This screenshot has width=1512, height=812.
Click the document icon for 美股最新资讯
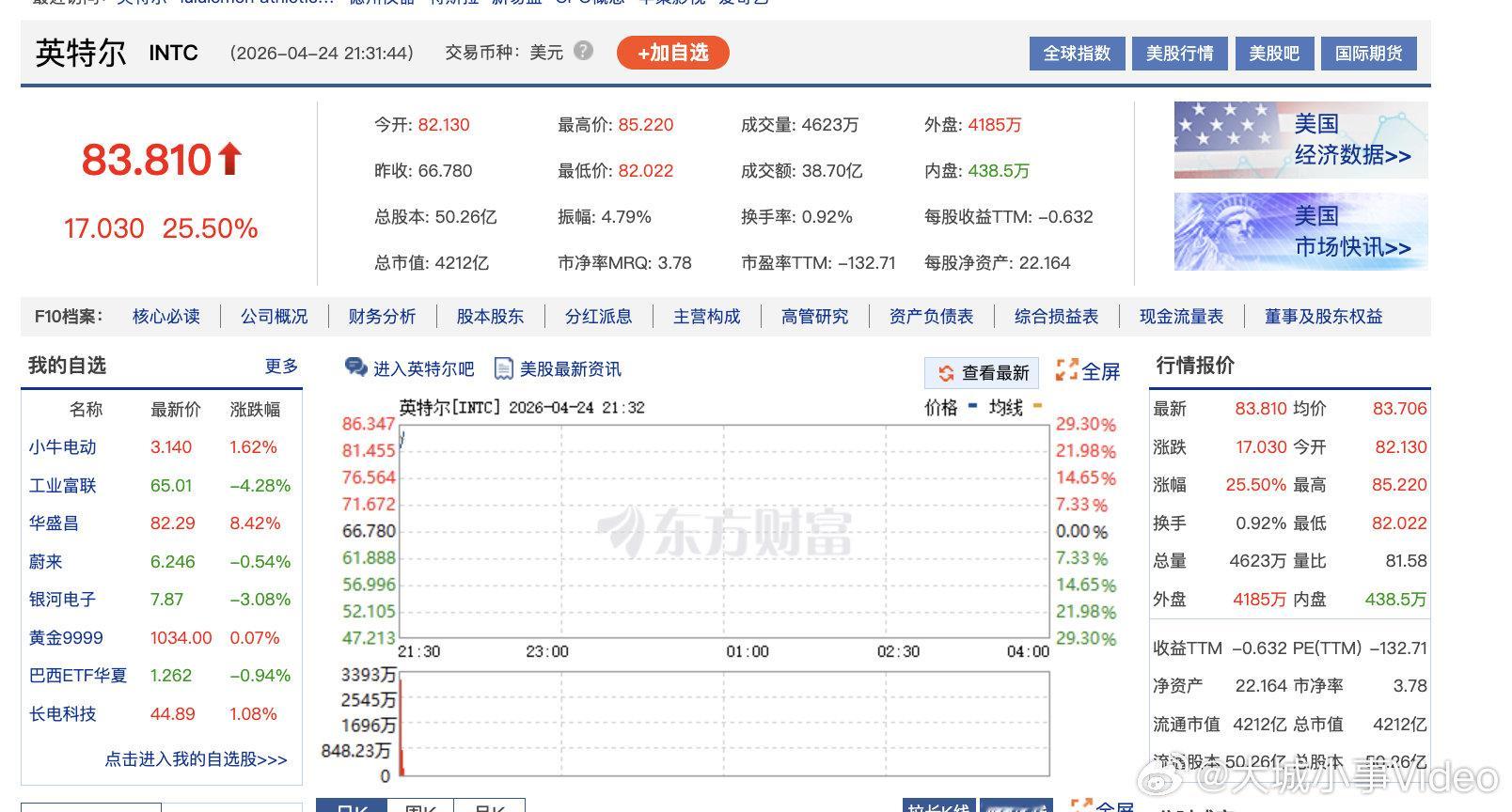503,368
